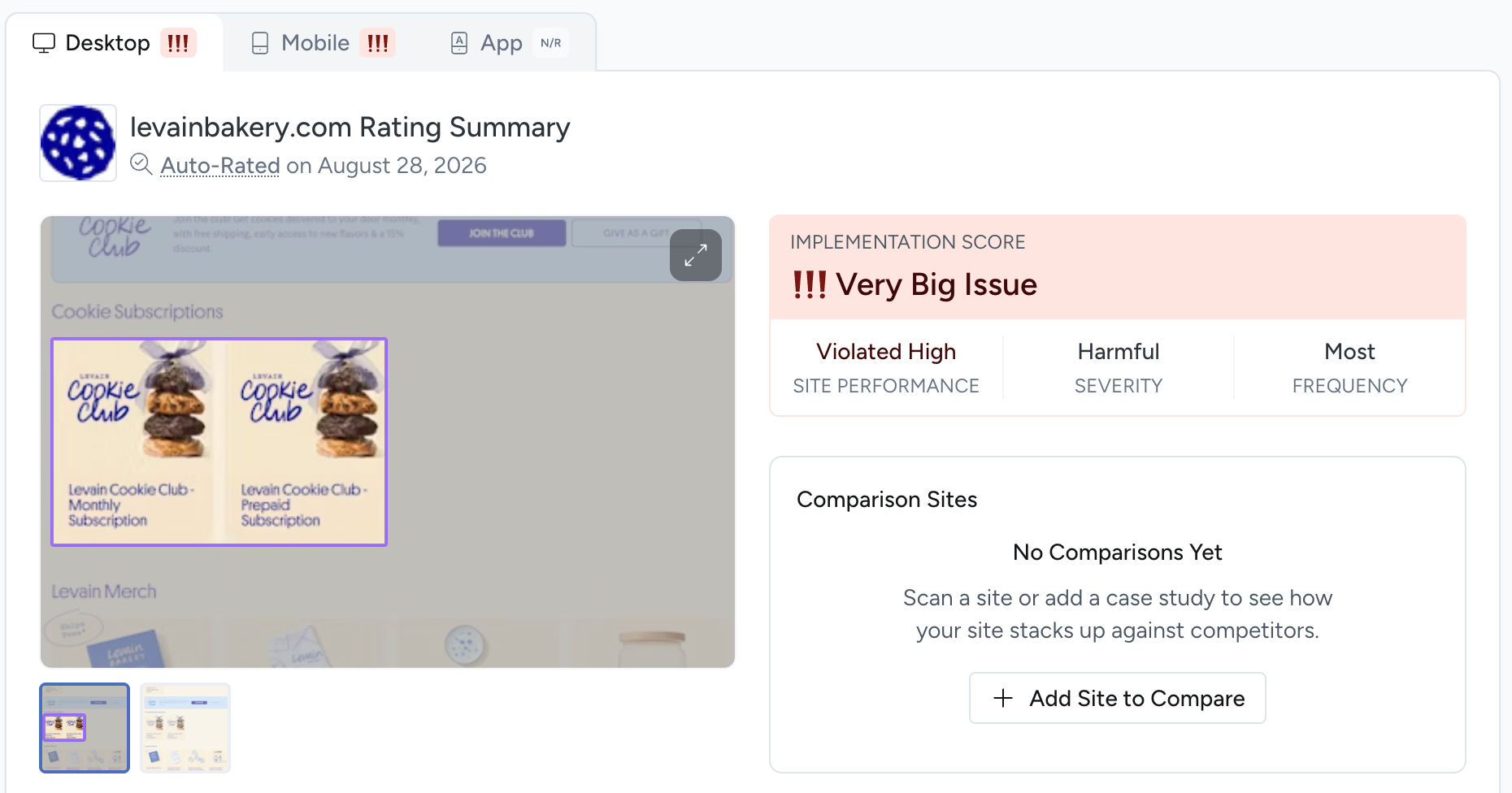Click the No Comparisons Yet message
The image size is (1512, 793).
pyautogui.click(x=1118, y=552)
